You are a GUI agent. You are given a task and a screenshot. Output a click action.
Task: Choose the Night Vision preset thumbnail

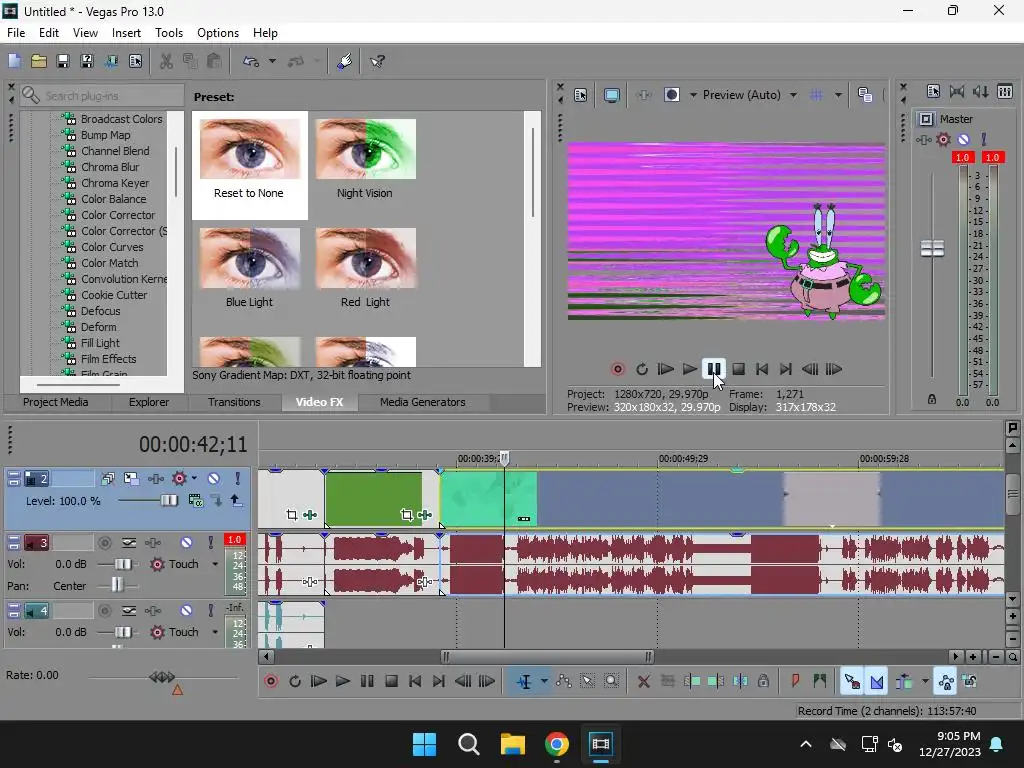(x=365, y=150)
